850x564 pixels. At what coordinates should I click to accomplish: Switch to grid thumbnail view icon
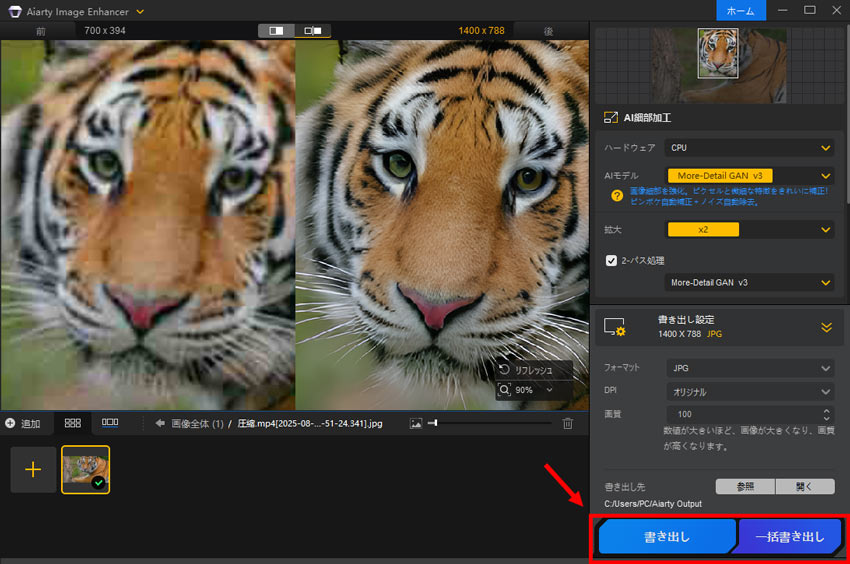click(x=73, y=423)
